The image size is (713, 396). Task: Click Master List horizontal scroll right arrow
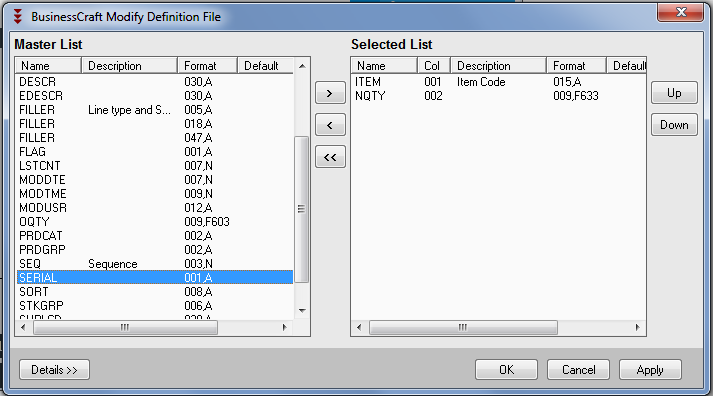[x=285, y=327]
